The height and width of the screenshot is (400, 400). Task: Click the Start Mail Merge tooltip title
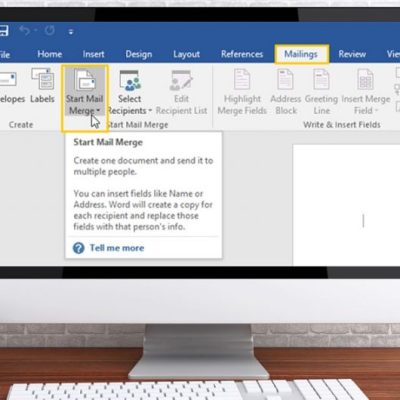tap(108, 142)
